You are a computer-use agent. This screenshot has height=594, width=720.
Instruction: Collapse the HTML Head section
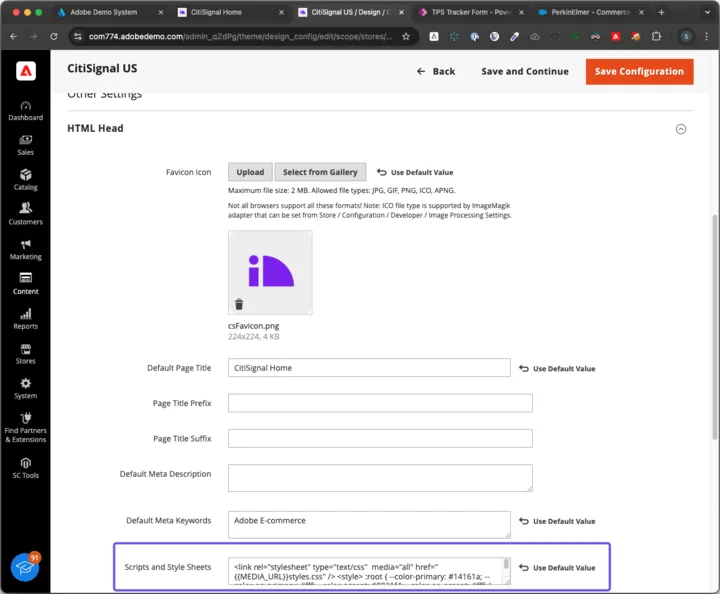pyautogui.click(x=681, y=129)
